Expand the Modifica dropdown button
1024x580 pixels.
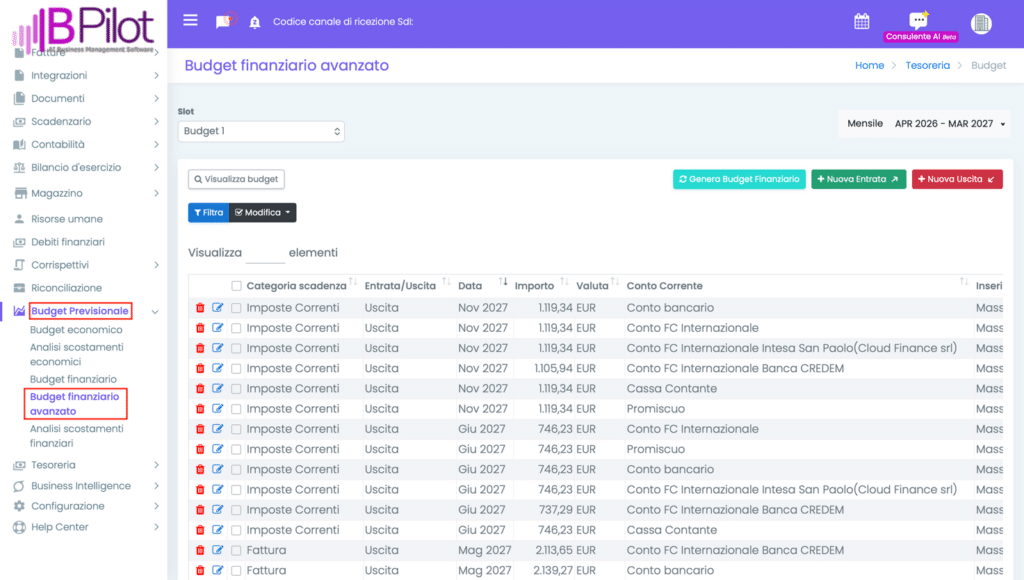(x=263, y=212)
